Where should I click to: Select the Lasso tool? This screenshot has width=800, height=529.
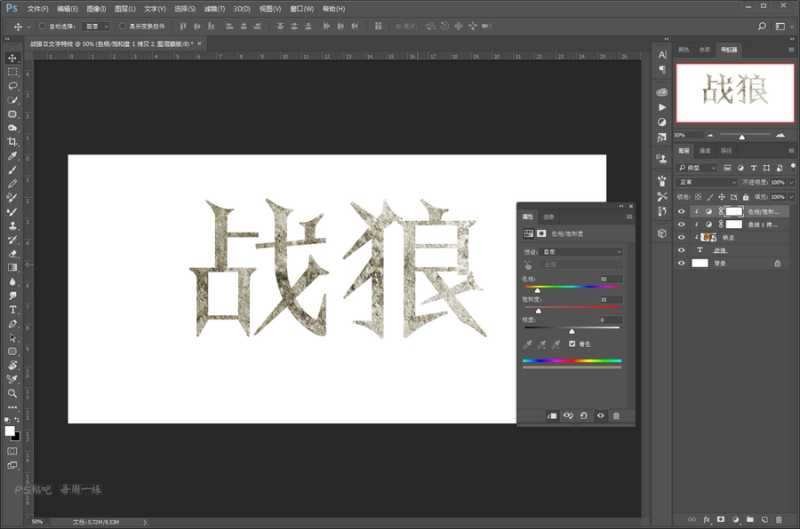pos(13,86)
